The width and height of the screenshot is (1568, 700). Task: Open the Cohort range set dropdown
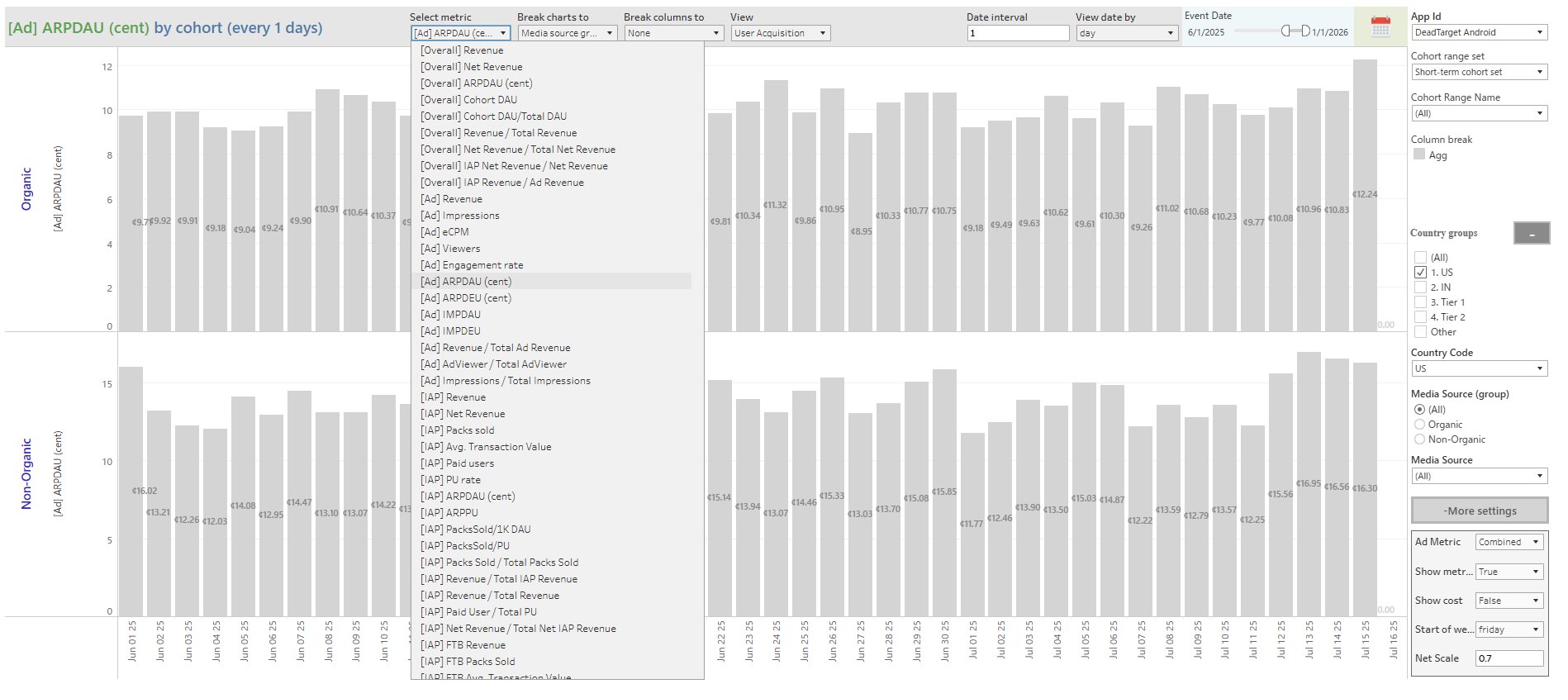click(x=1479, y=72)
